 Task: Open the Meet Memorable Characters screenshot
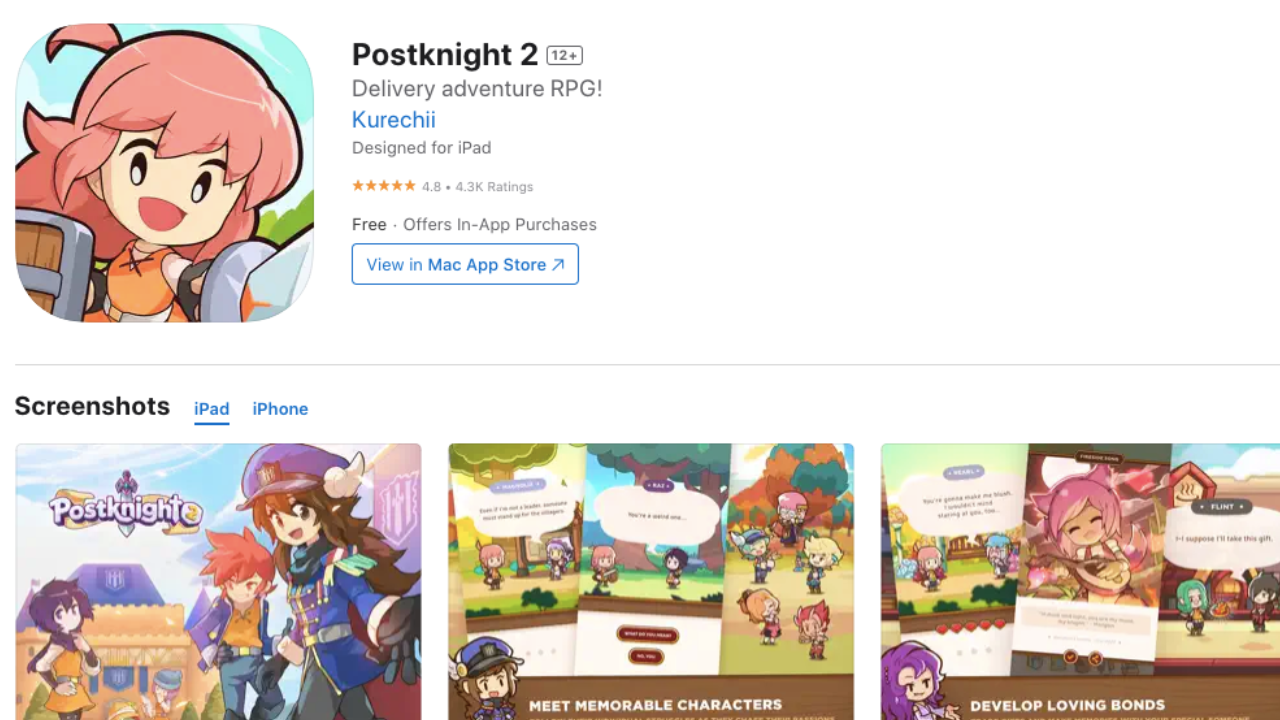point(651,582)
